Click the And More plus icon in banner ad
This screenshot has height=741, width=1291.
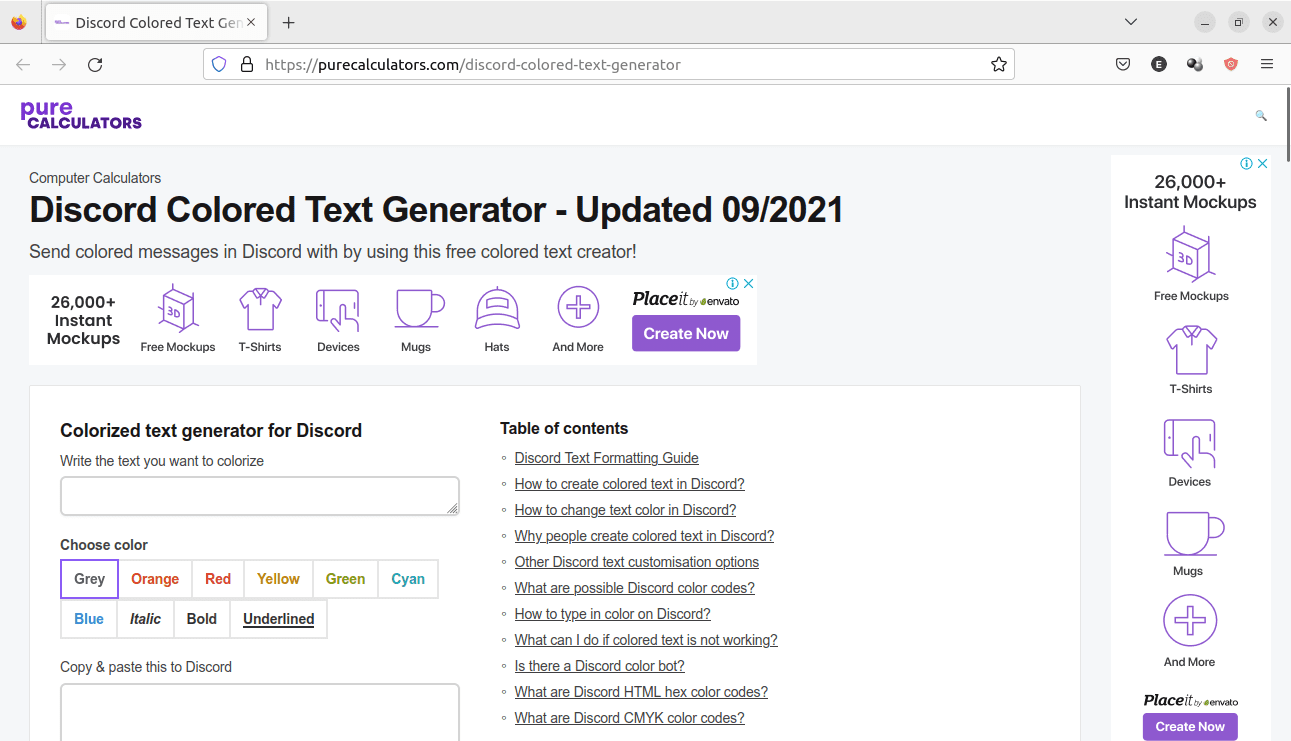click(x=578, y=307)
